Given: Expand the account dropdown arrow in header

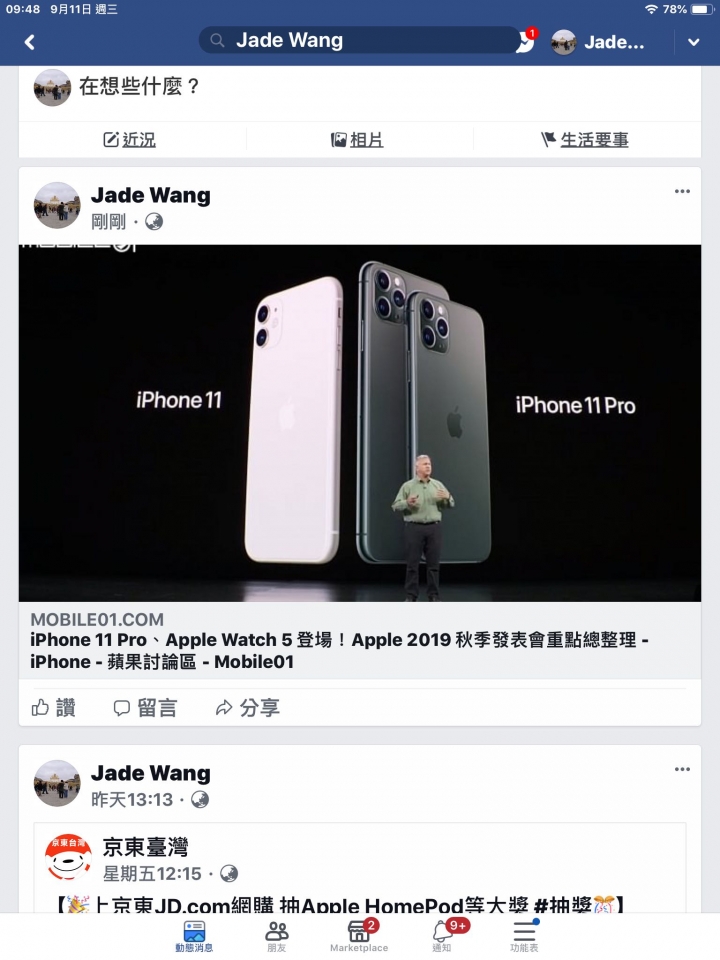Looking at the screenshot, I should coord(694,42).
